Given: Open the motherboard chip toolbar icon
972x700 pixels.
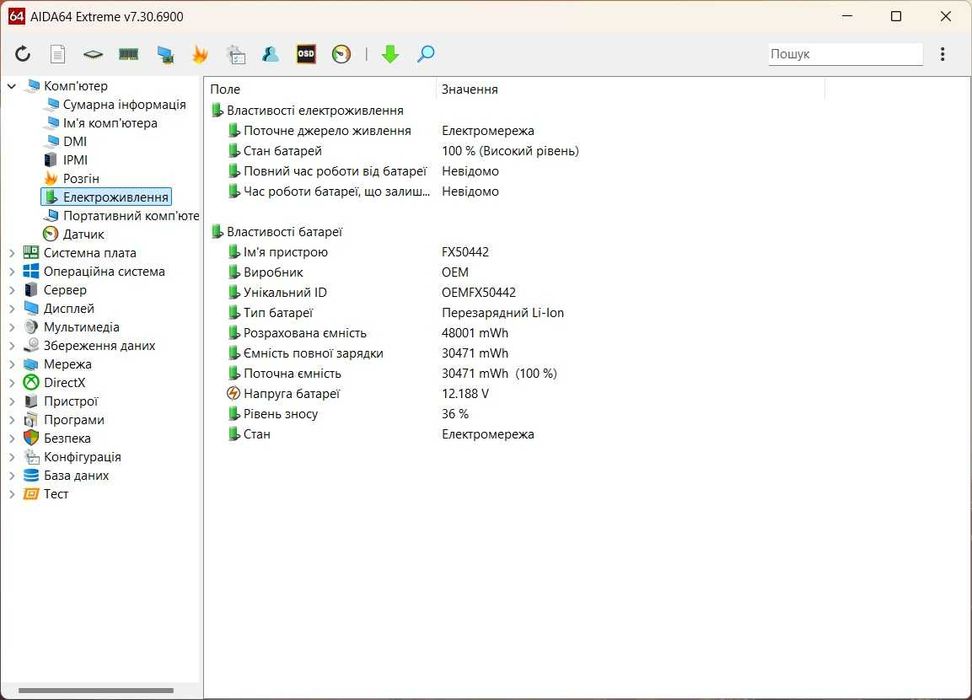Looking at the screenshot, I should tap(93, 55).
